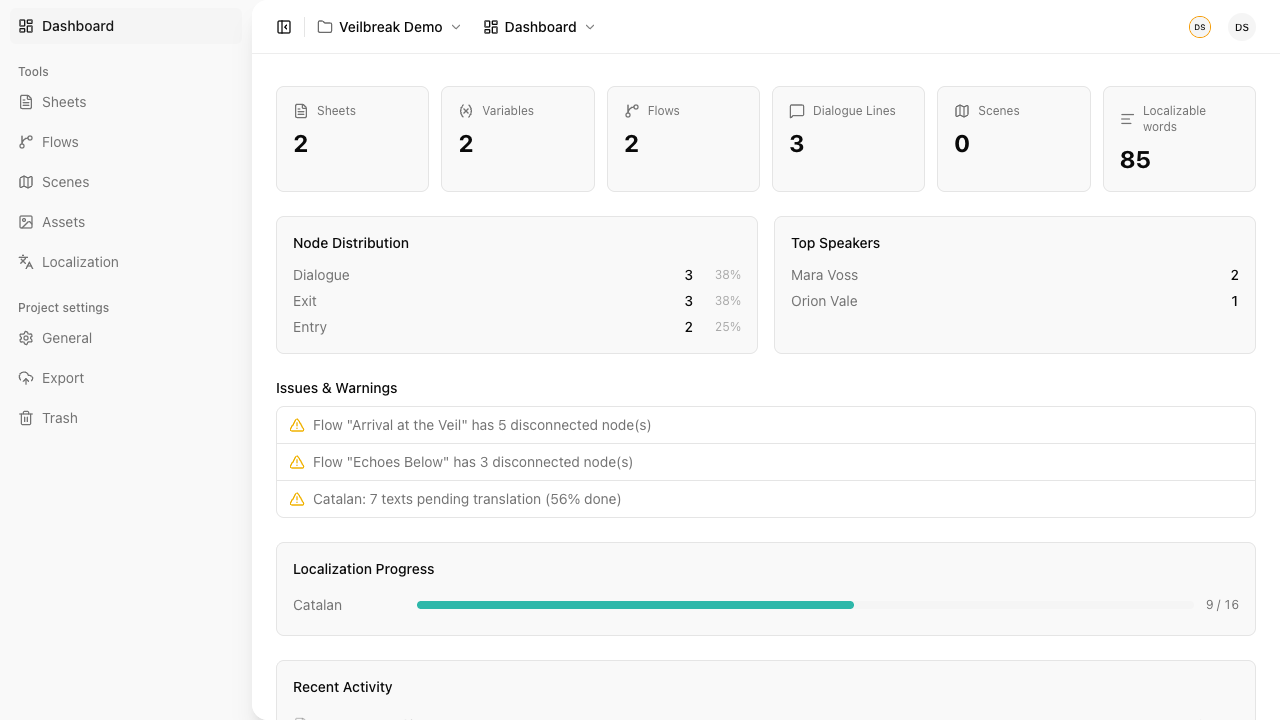Screen dimensions: 1280x720
Task: Click the Exit row in Node Distribution
Action: 517,301
